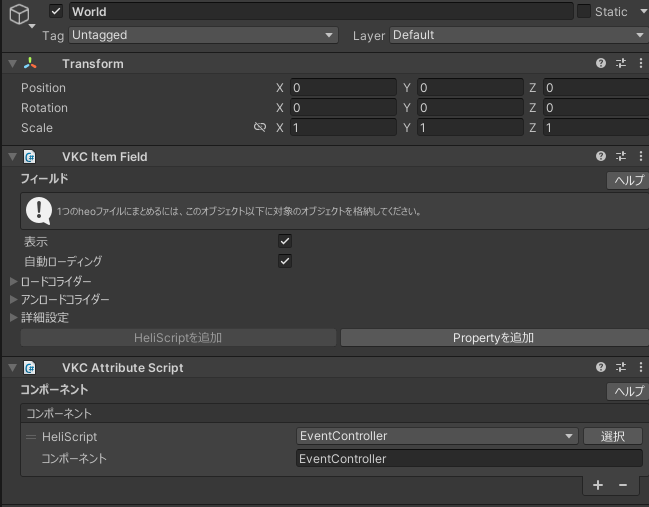Open VKC Item Field three-dot menu
The image size is (649, 507).
(641, 156)
